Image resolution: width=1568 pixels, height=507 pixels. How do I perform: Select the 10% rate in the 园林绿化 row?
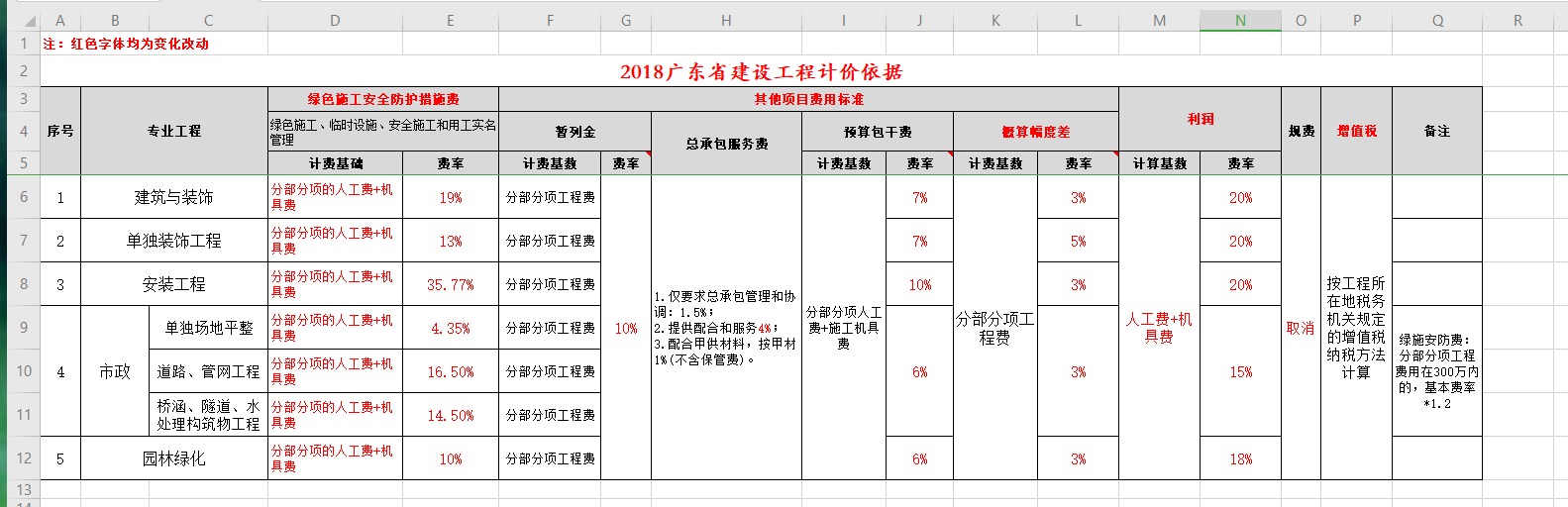451,458
